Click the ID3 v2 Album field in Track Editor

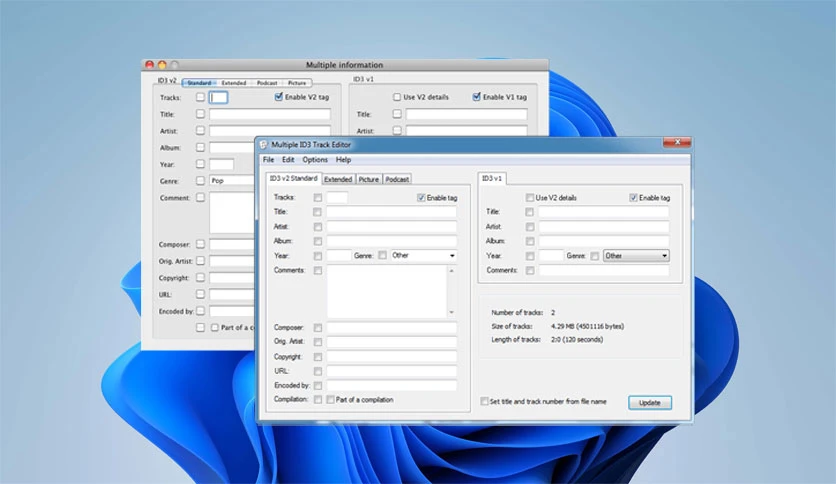(391, 241)
